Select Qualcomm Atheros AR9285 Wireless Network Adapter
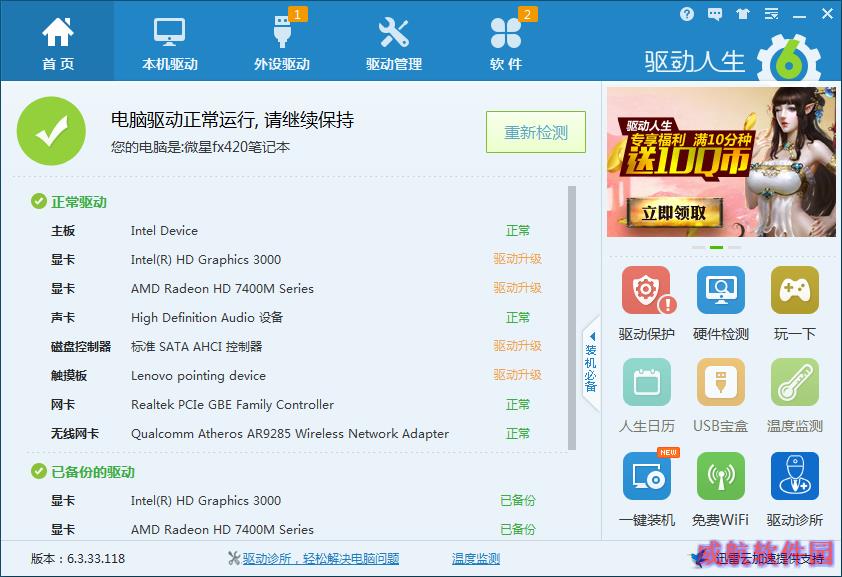This screenshot has height=577, width=842. pyautogui.click(x=296, y=433)
